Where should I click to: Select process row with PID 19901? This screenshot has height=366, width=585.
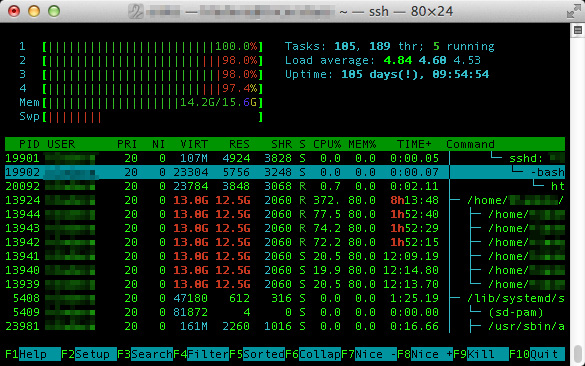point(285,158)
